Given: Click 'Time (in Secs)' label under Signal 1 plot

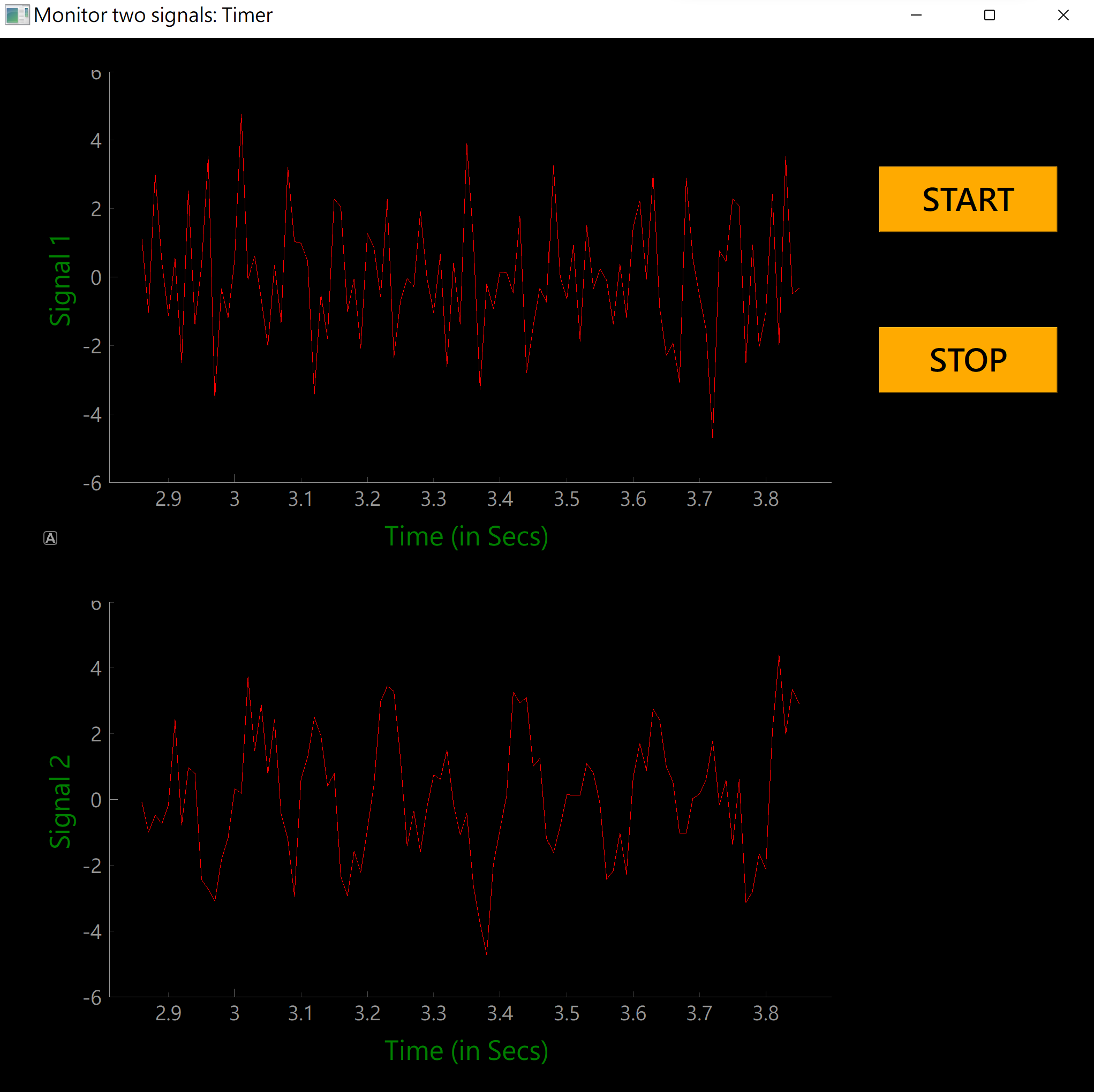Looking at the screenshot, I should coord(466,536).
